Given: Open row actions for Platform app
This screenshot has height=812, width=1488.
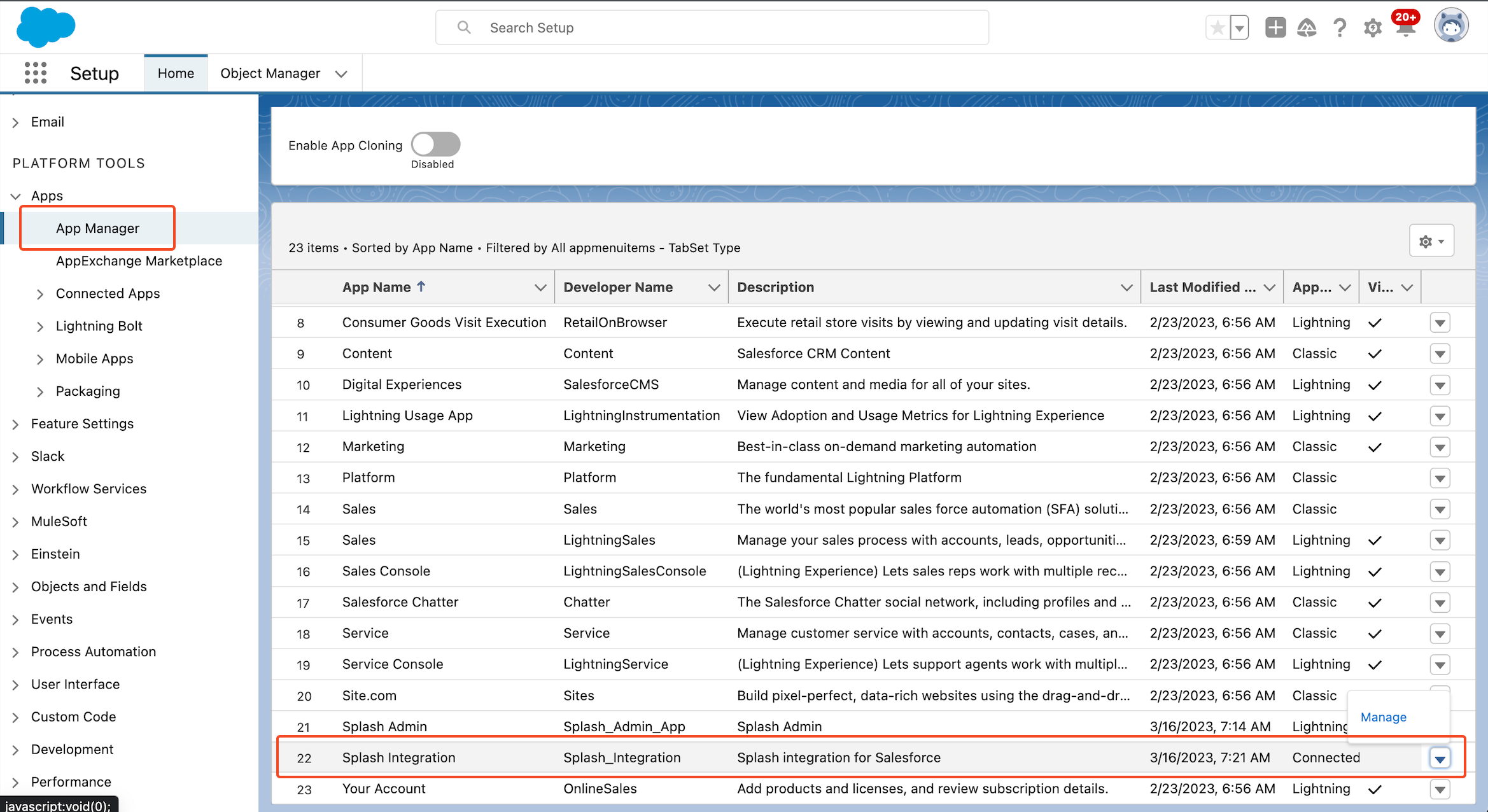Looking at the screenshot, I should click(x=1440, y=478).
